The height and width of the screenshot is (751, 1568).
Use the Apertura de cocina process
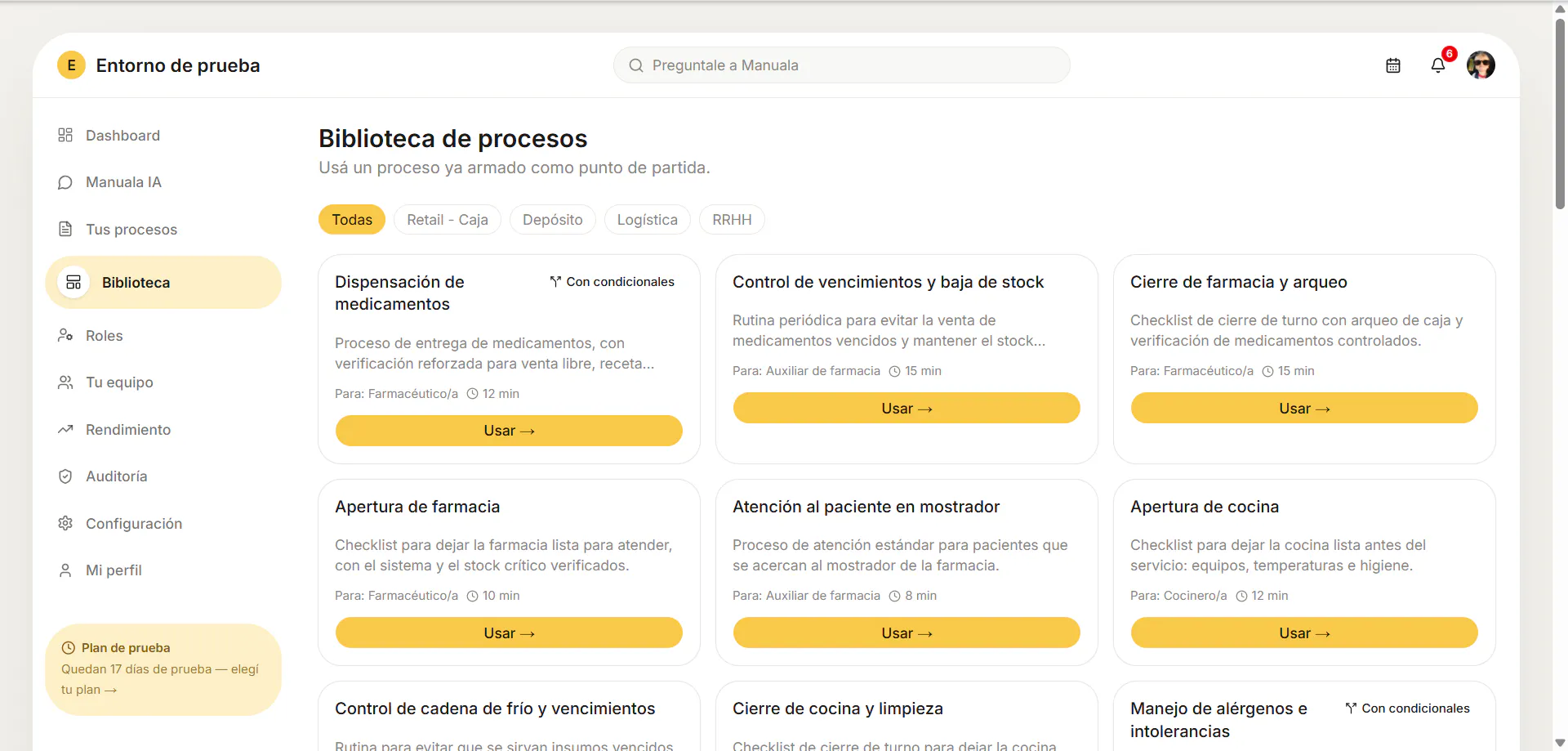coord(1304,633)
